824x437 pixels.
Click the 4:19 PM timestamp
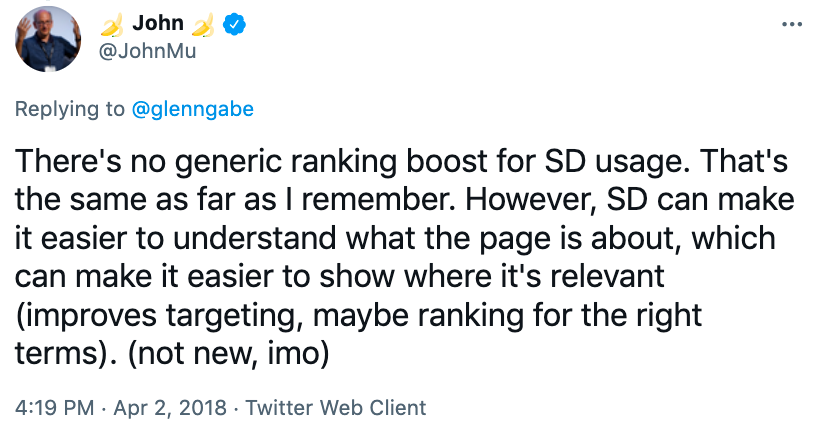point(54,408)
